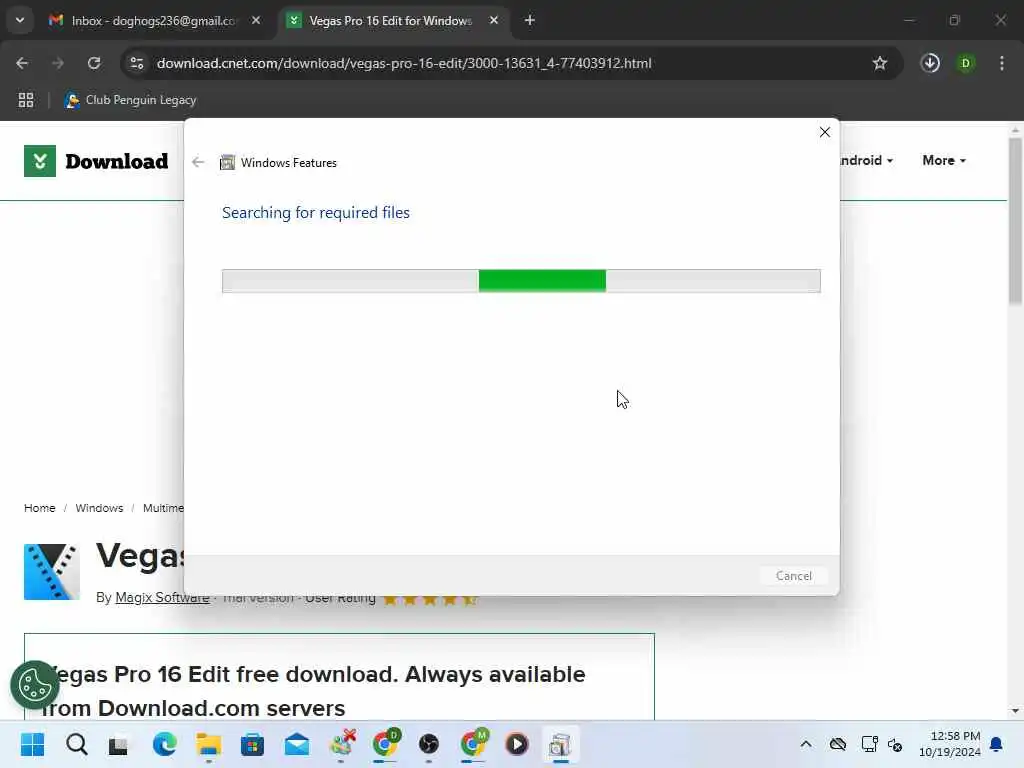Click the address bar URL
This screenshot has width=1024, height=768.
(x=404, y=63)
